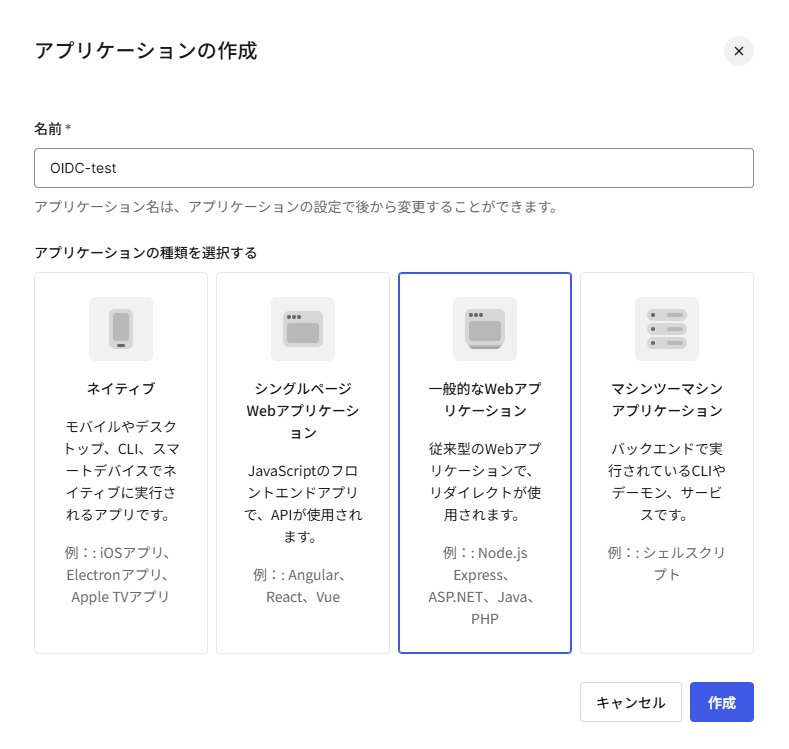
Task: Pick the マシンツーマシンアプリケーション title
Action: point(667,399)
